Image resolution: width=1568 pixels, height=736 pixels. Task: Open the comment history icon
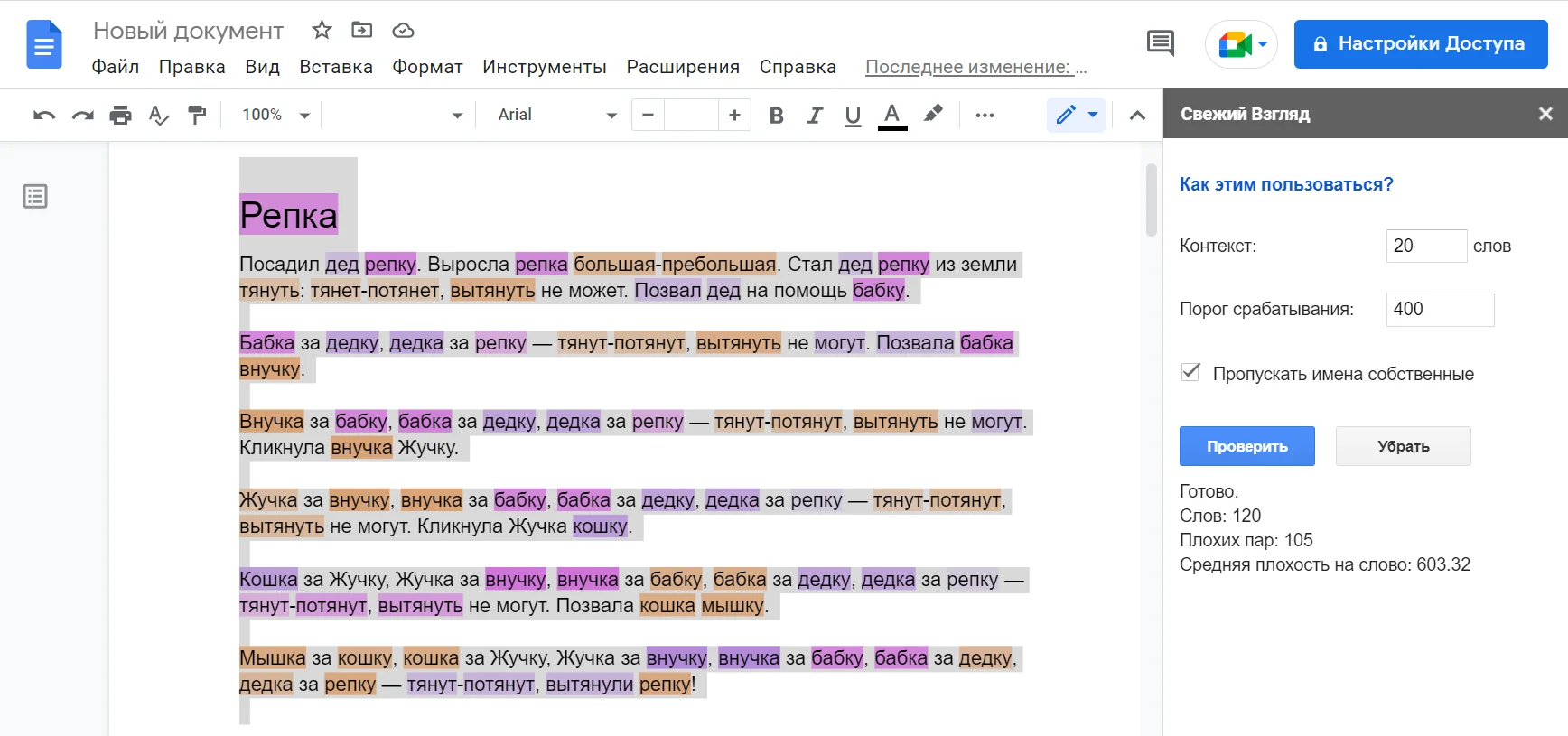coord(1160,43)
